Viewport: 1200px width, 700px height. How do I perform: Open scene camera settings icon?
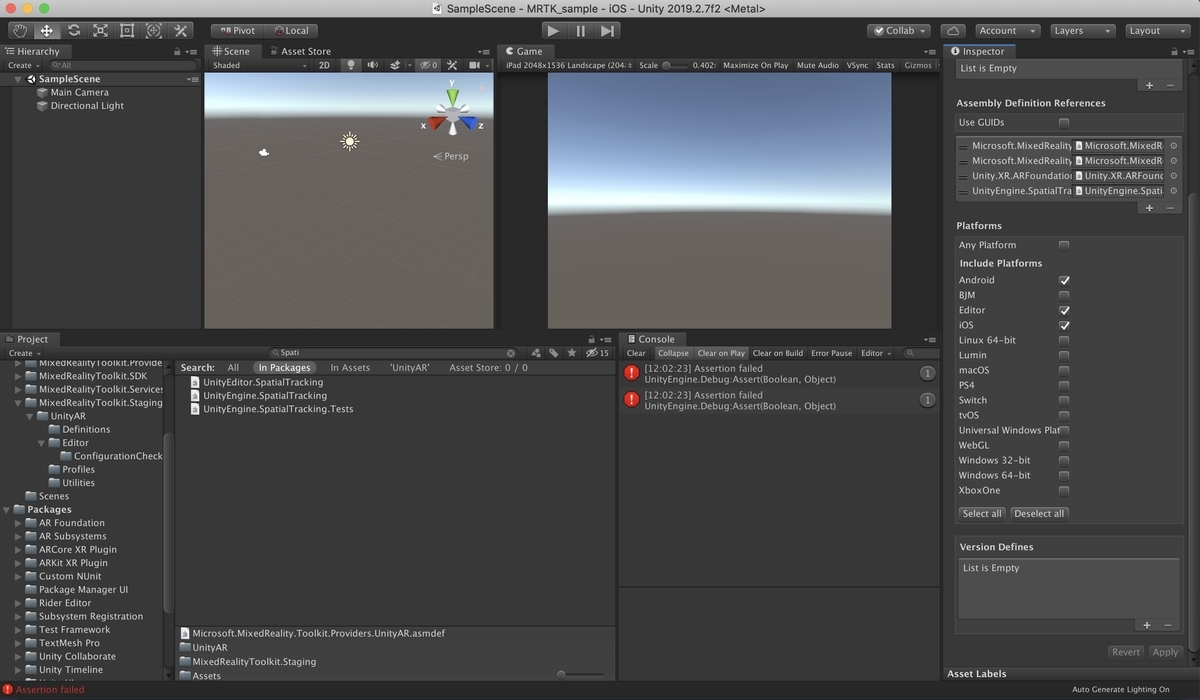tap(477, 65)
